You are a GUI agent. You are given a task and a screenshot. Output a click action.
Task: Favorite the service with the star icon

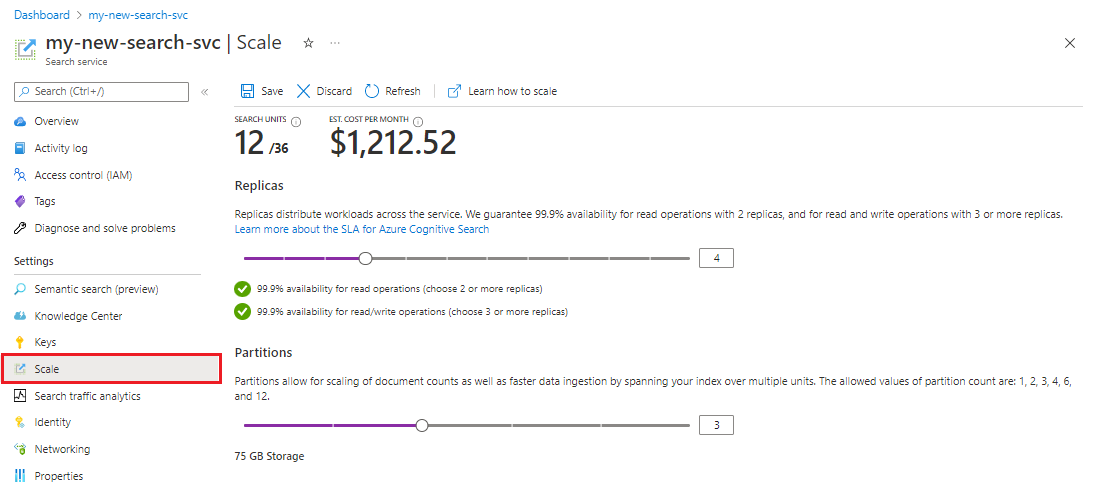coord(308,43)
